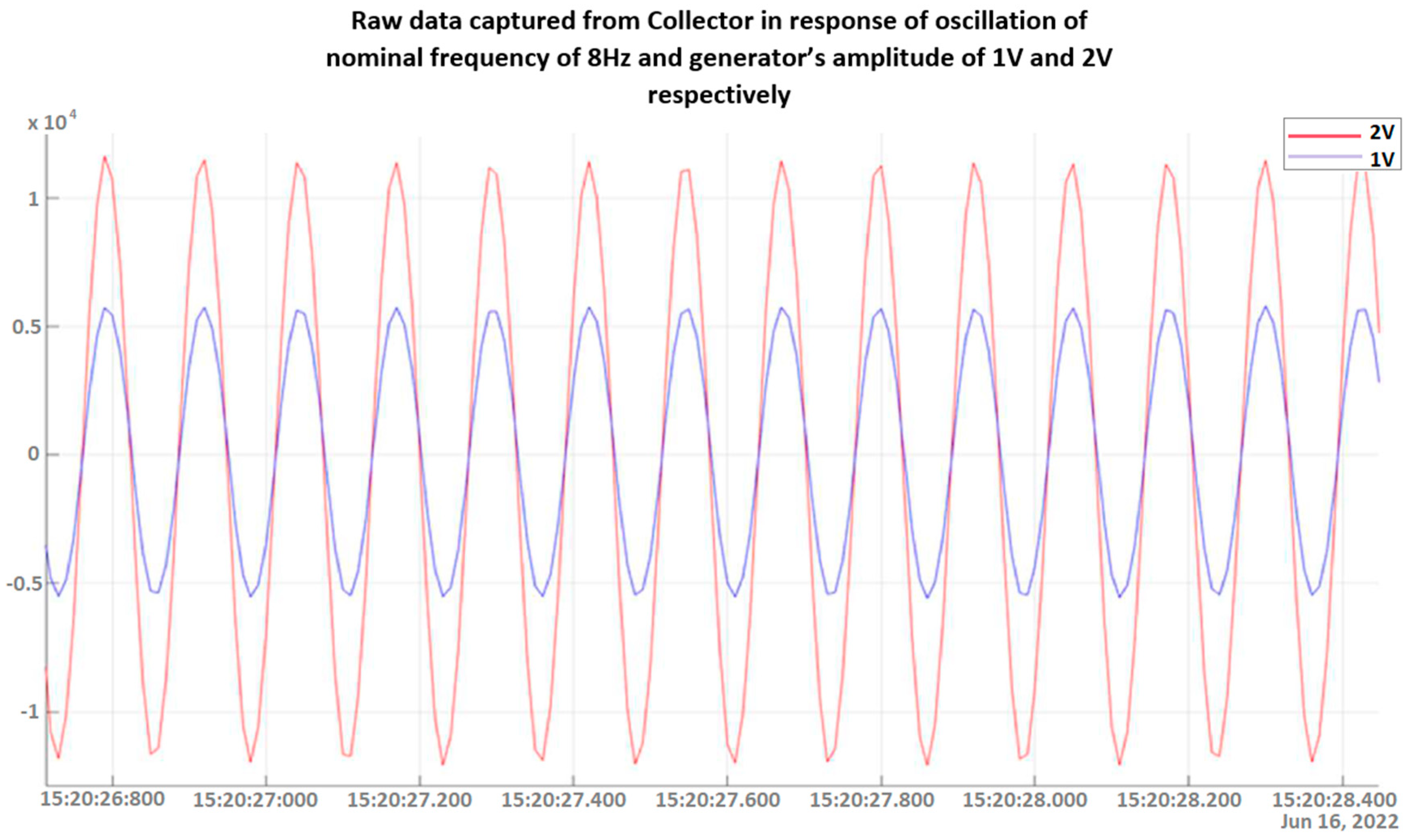
Task: Click the 15:20:27.600 time tick label
Action: (718, 800)
